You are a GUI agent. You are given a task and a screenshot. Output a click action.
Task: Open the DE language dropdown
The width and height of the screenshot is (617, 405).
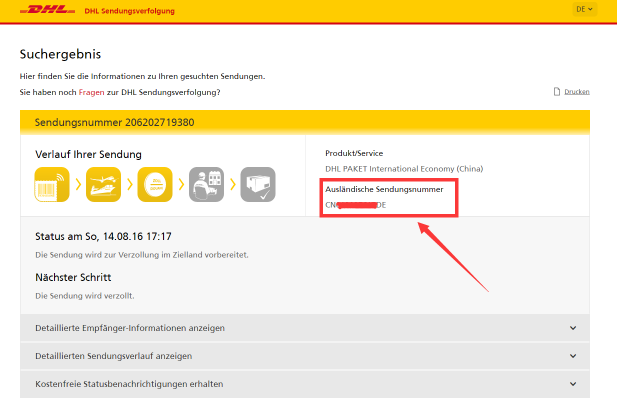tap(584, 9)
